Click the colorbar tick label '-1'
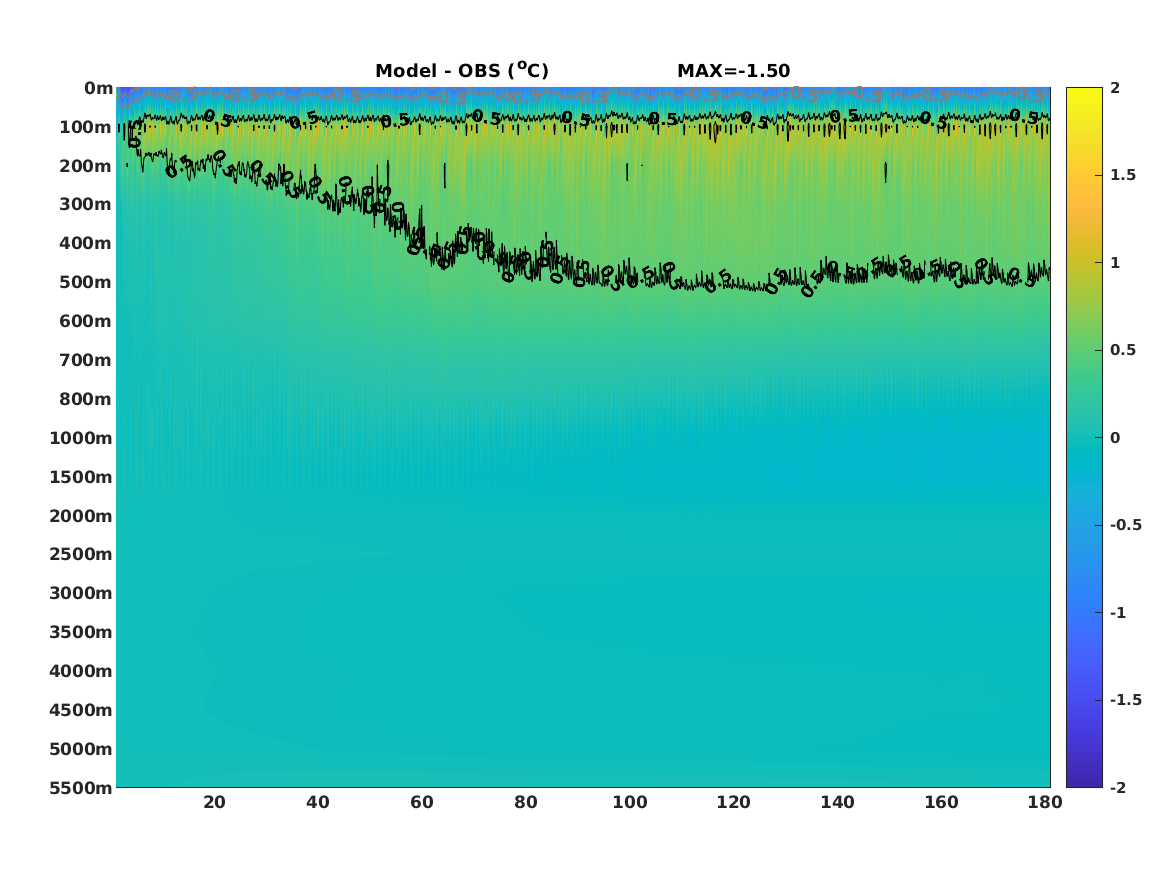The height and width of the screenshot is (875, 1167). (x=1118, y=613)
